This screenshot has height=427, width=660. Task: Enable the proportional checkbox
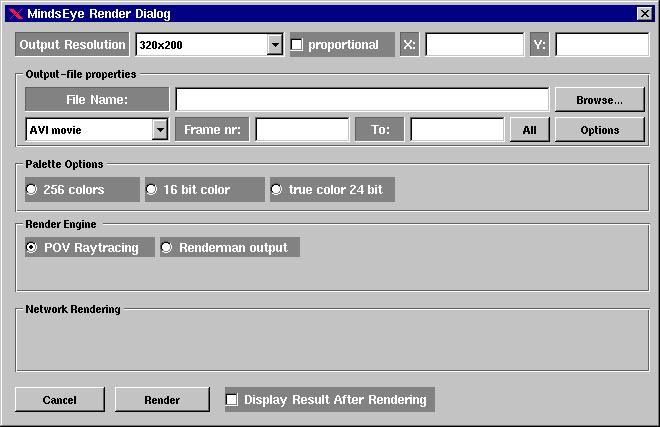point(297,45)
